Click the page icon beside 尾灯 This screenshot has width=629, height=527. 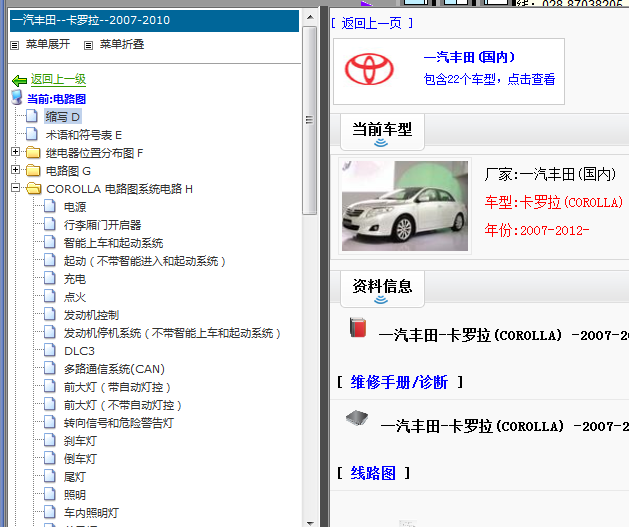pos(50,476)
